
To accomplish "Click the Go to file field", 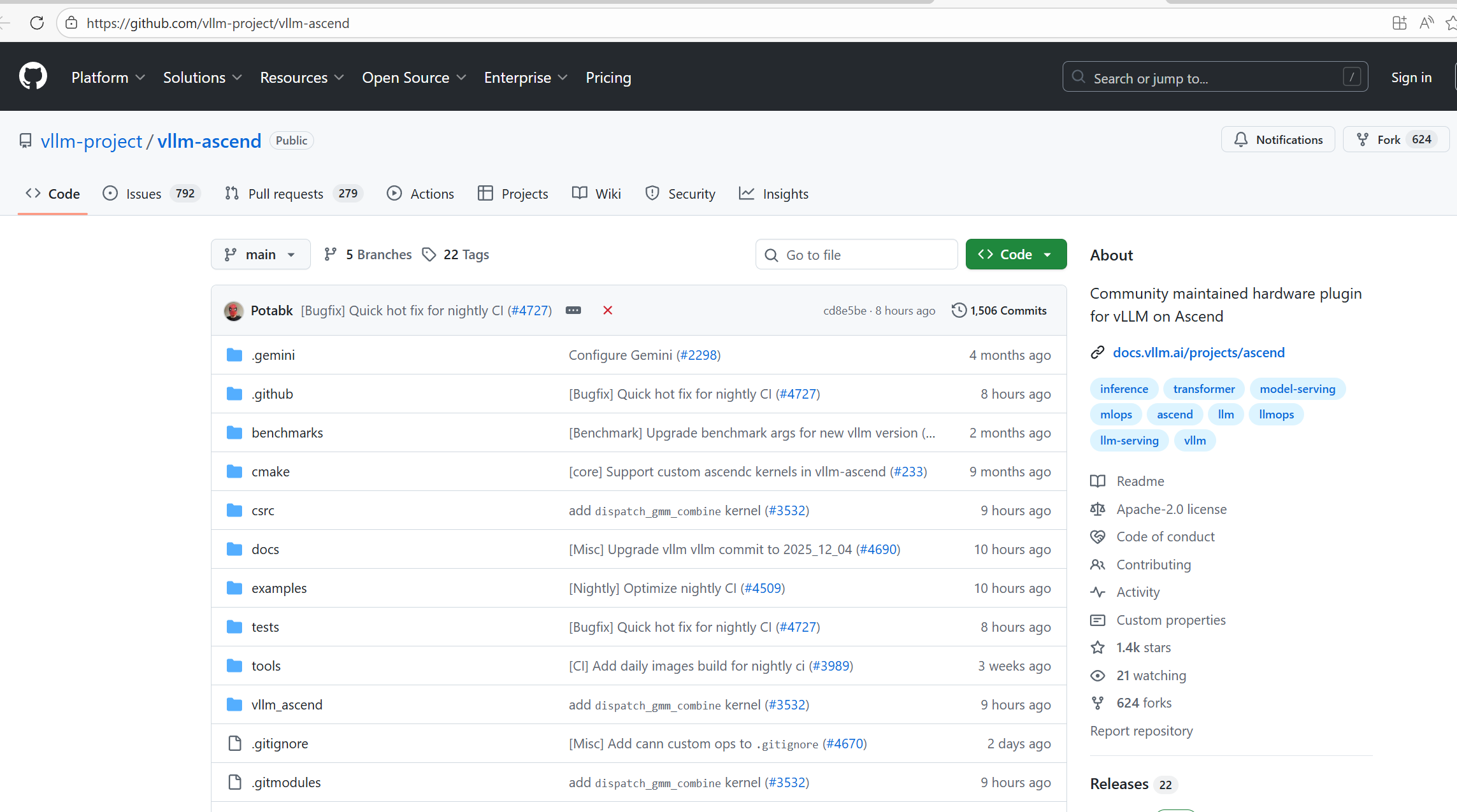I will tap(856, 255).
